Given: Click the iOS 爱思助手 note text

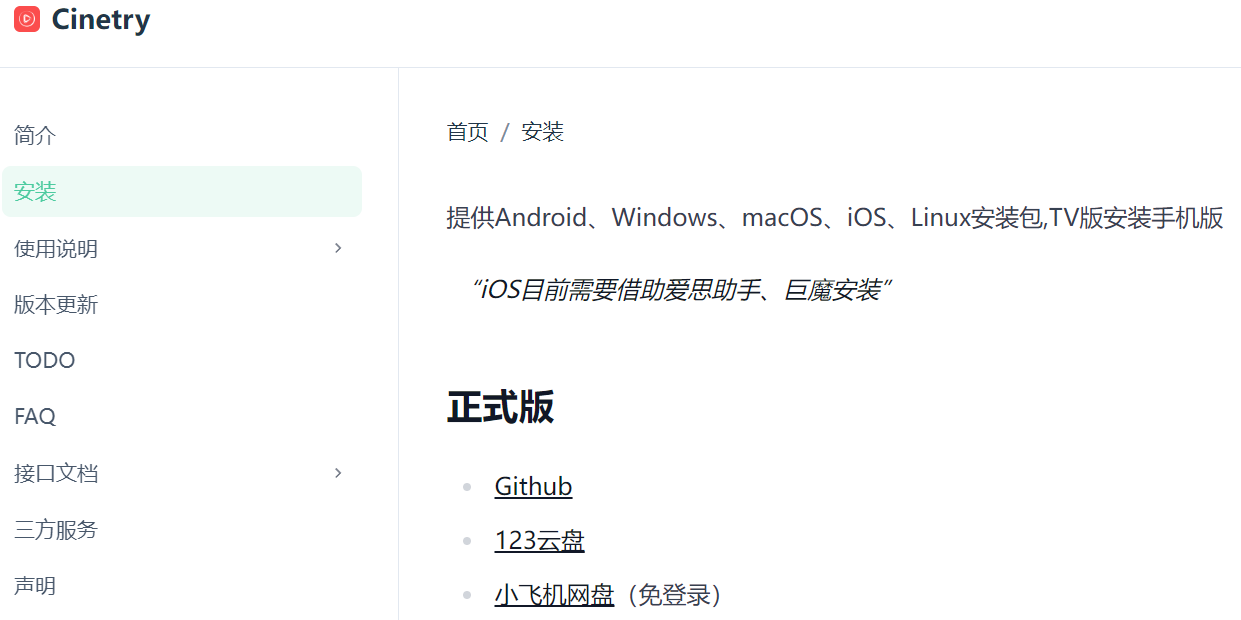Looking at the screenshot, I should click(x=680, y=289).
